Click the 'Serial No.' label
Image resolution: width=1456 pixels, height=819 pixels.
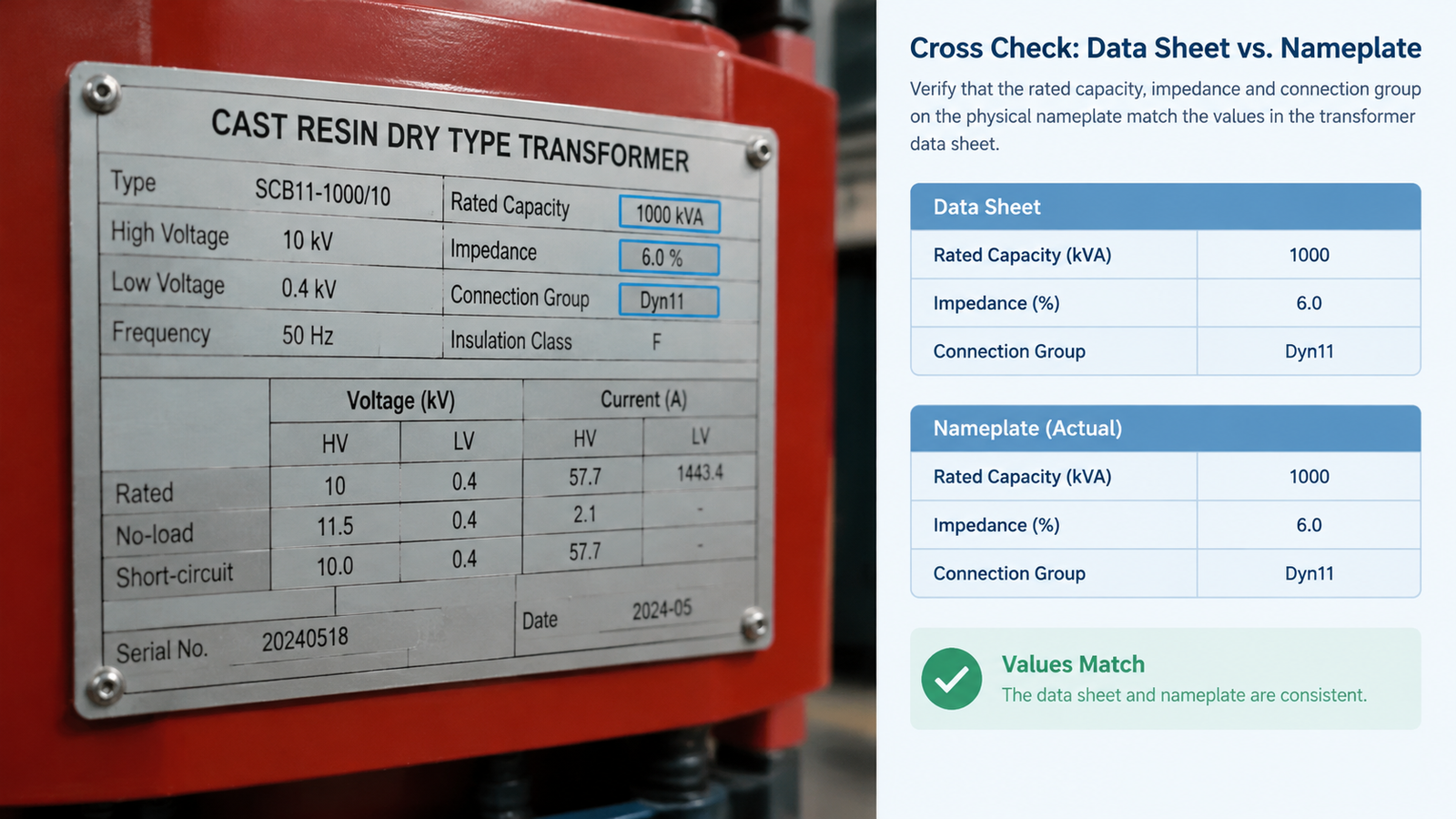click(162, 651)
